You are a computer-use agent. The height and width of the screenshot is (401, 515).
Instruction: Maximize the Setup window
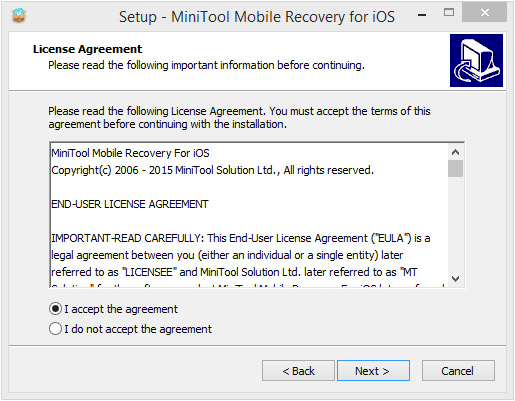pyautogui.click(x=449, y=13)
